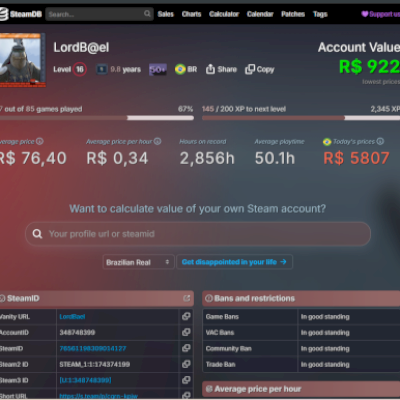
Task: Click the Bans and restrictions info icon
Action: [x=209, y=298]
